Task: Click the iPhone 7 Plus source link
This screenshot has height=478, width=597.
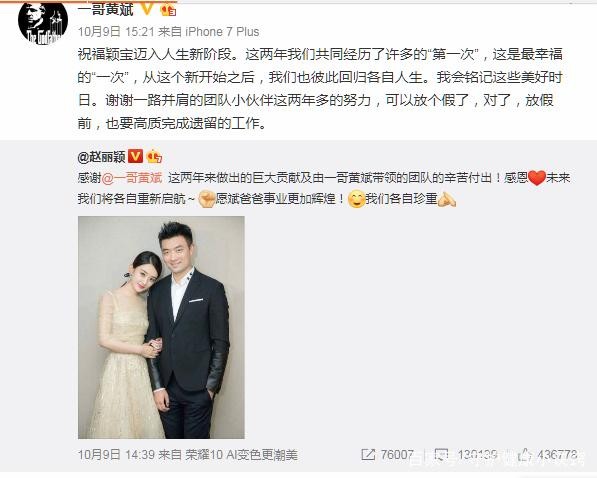Action: 222,32
